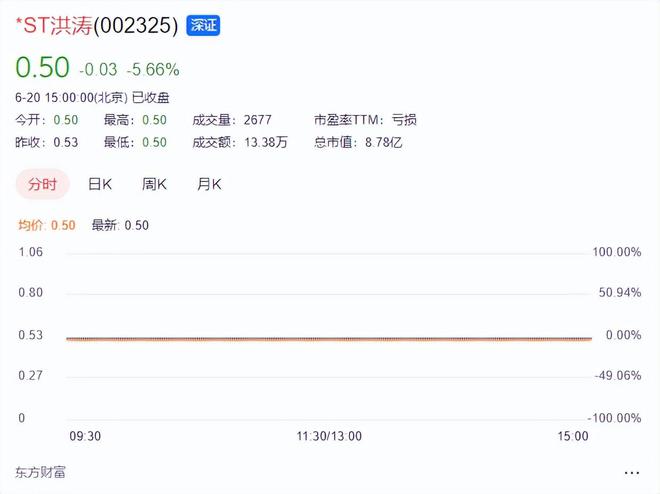Click the 最低 lowest price value
Viewport: 660px width, 494px height.
pyautogui.click(x=154, y=142)
